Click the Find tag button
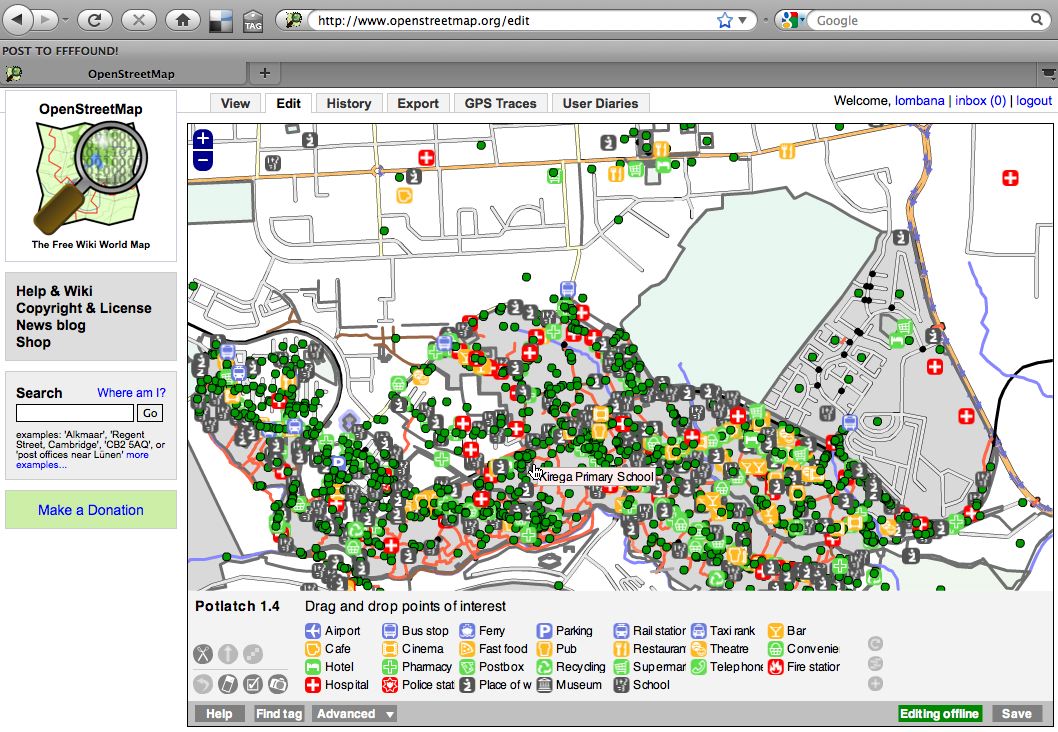Screen dimensions: 1058x732 click(x=279, y=714)
